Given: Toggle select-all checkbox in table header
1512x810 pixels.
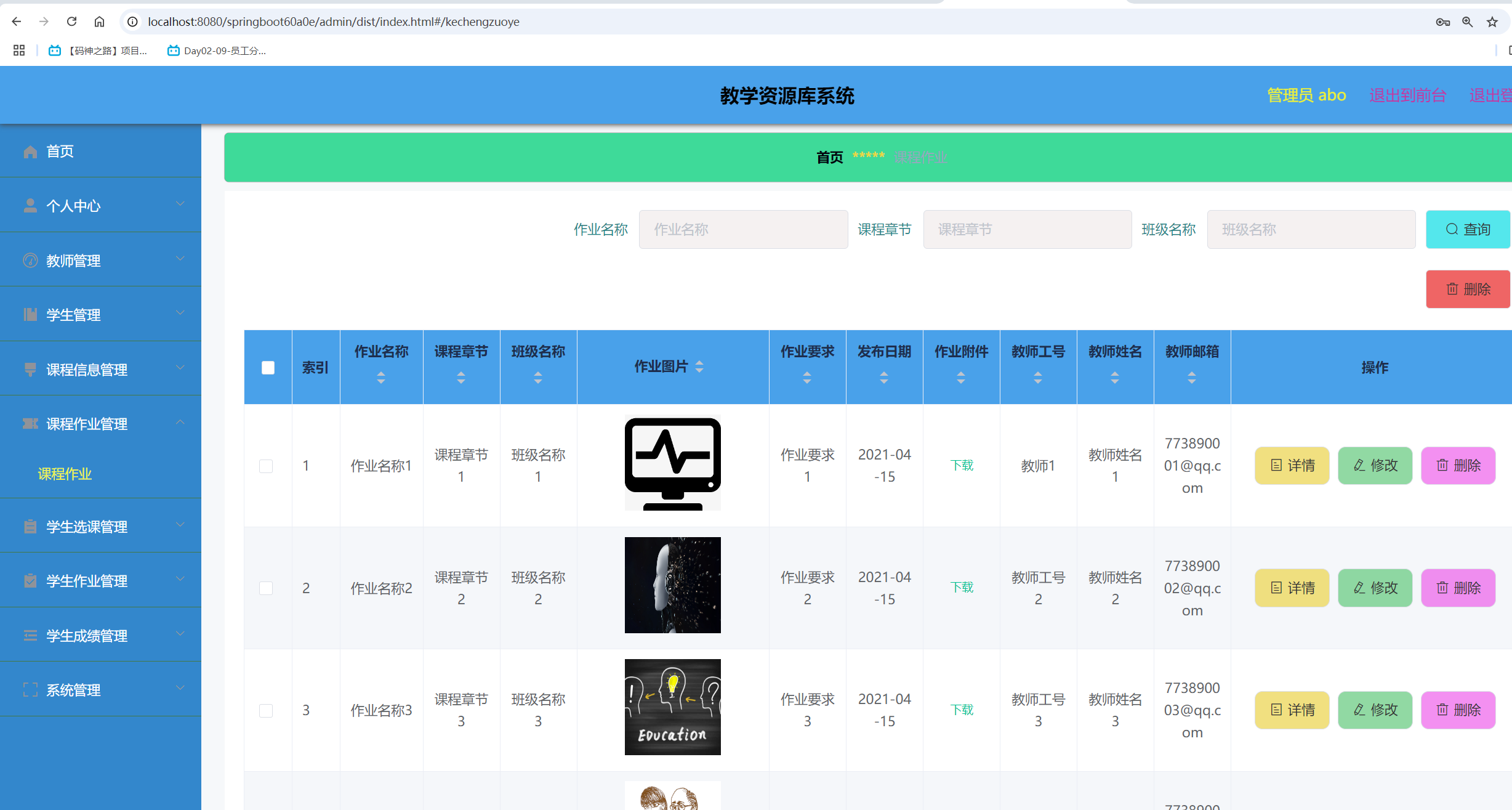Looking at the screenshot, I should 268,368.
